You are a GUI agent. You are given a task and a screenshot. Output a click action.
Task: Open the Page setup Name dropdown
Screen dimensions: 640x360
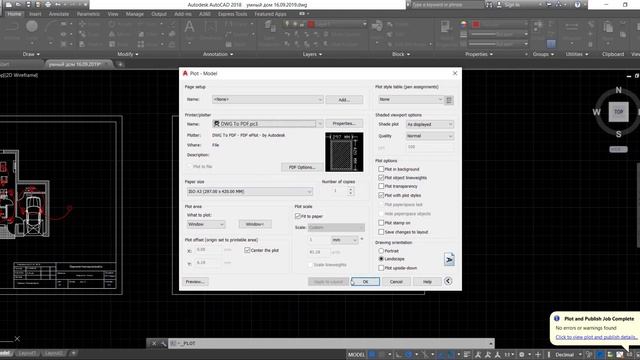click(x=267, y=100)
